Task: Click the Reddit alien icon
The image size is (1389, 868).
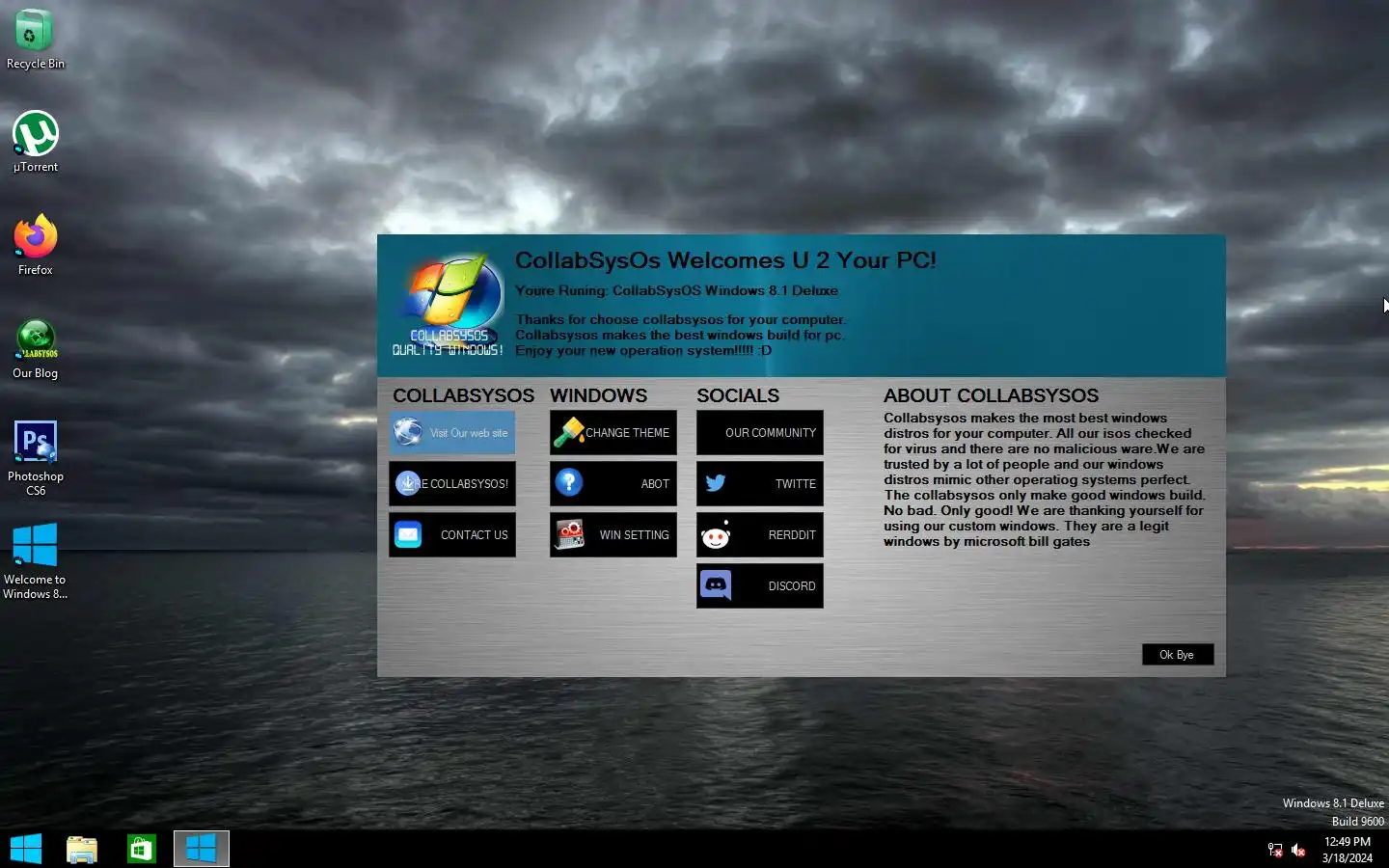Action: [x=716, y=535]
